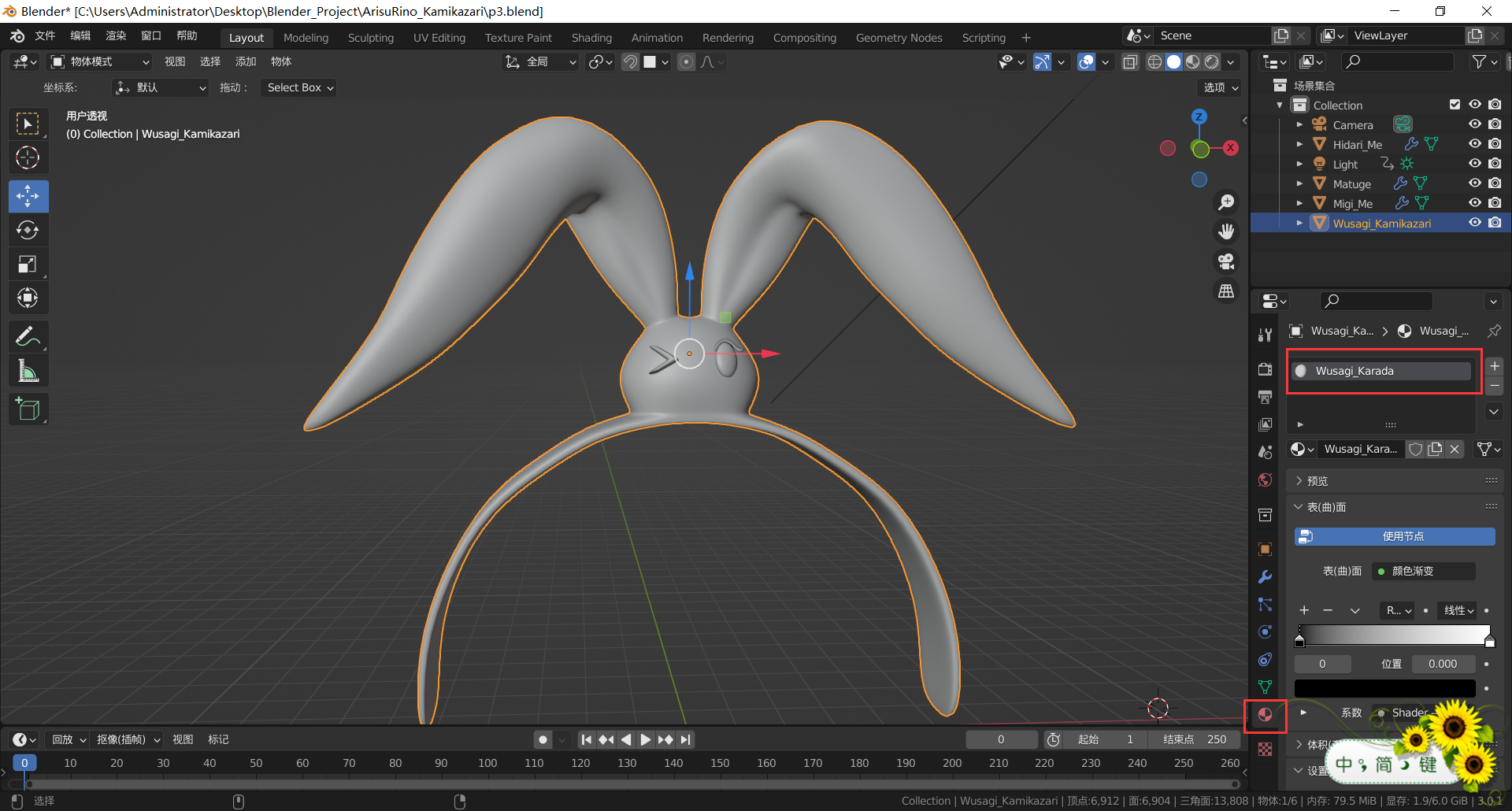Switch to the Shading workspace tab
1512x811 pixels.
(591, 38)
